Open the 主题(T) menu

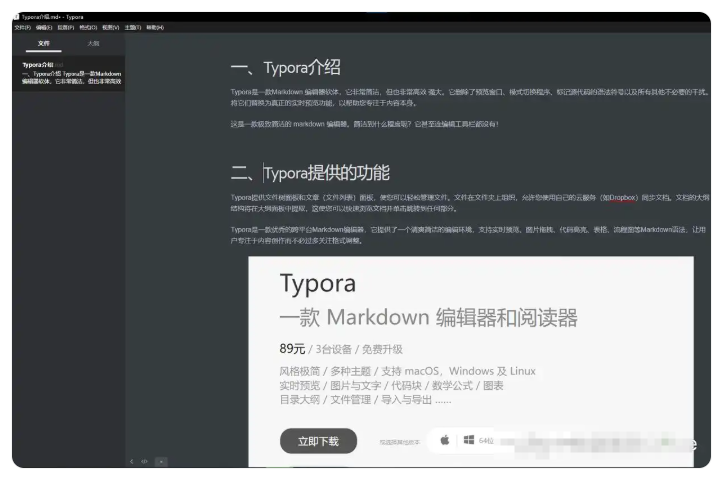pyautogui.click(x=133, y=28)
